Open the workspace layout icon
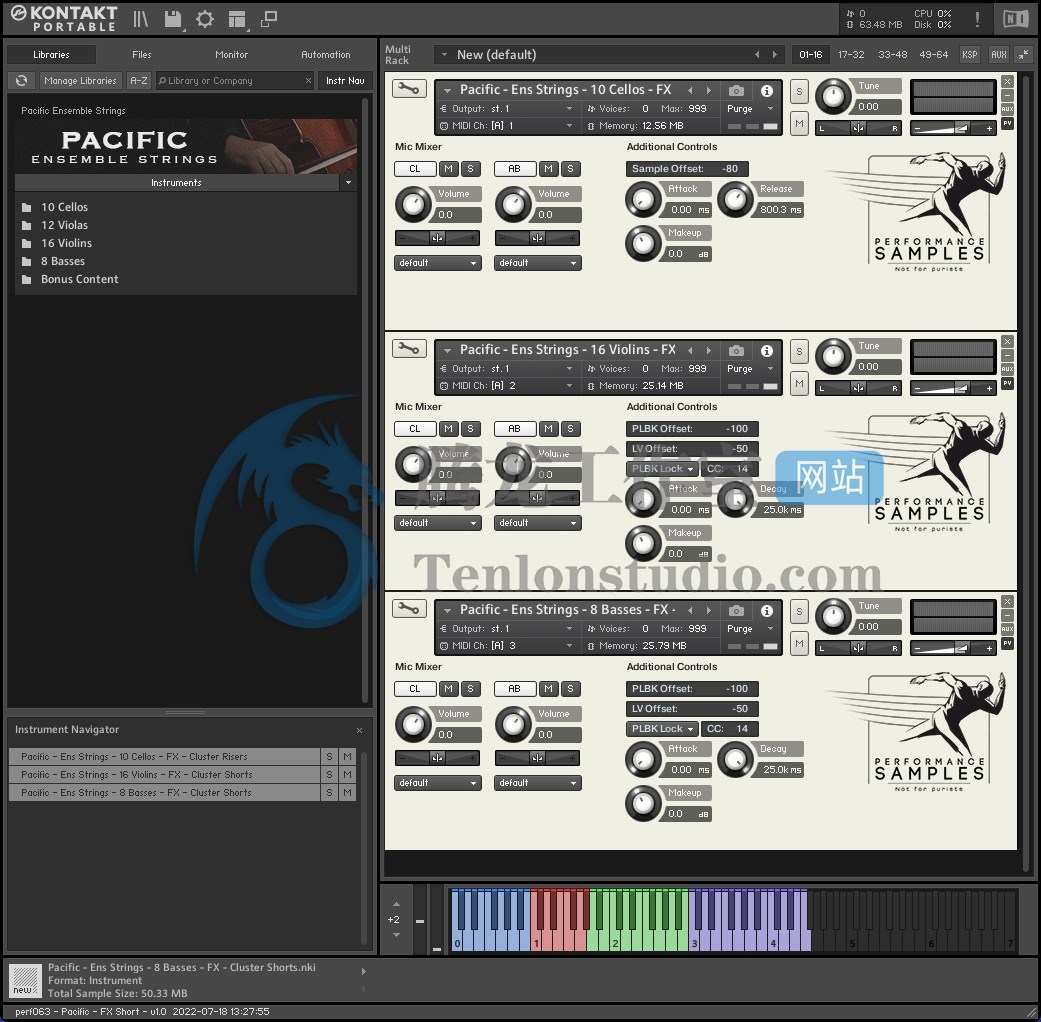The image size is (1041, 1022). tap(237, 19)
